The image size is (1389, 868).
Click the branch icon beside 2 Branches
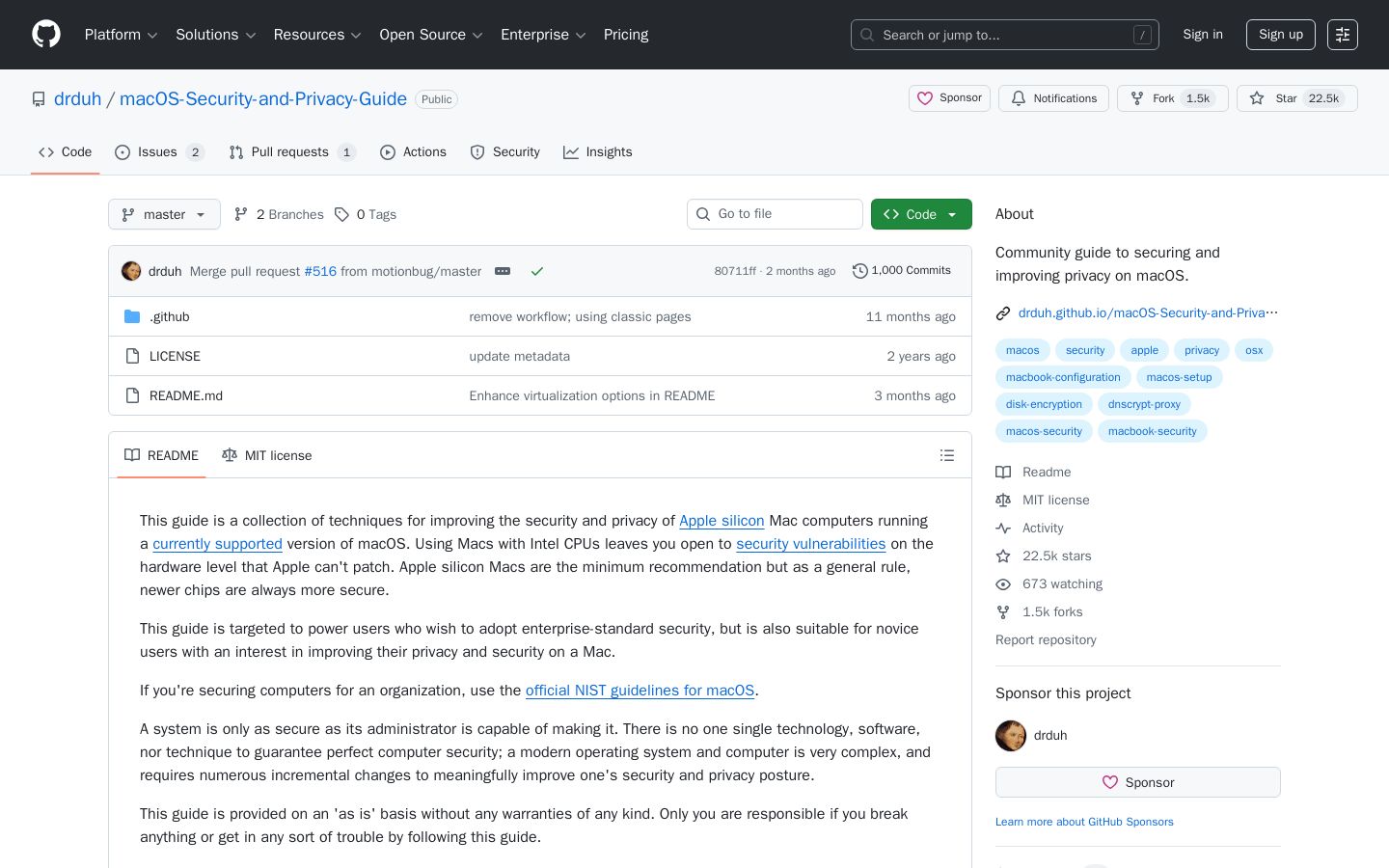[241, 214]
